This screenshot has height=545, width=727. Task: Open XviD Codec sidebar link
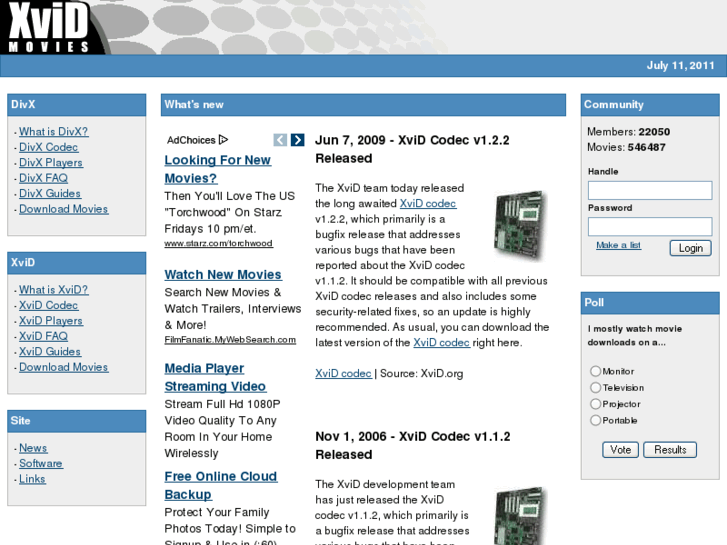click(x=49, y=305)
